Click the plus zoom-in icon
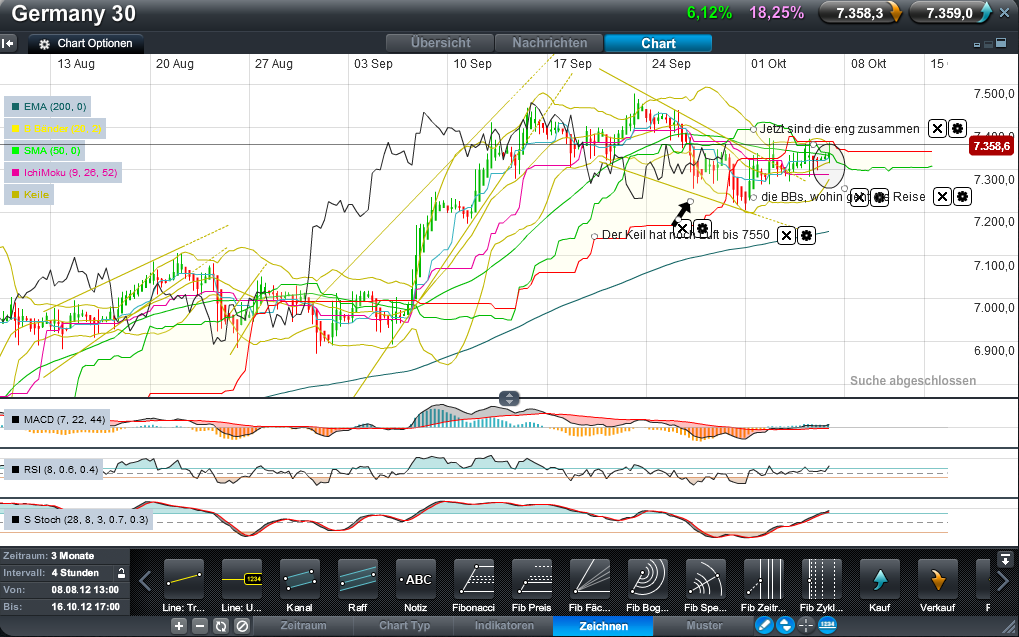Viewport: 1019px width, 637px height. 179,626
